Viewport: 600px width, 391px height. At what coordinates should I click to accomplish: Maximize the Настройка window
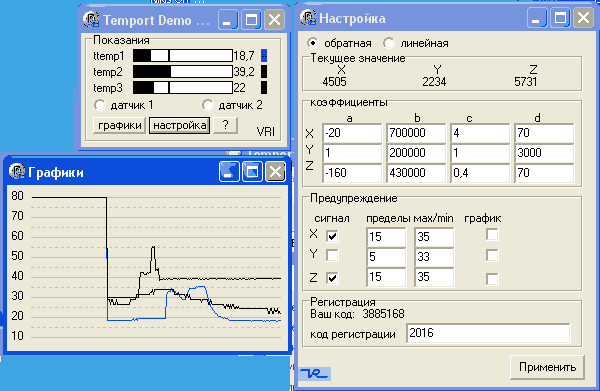[x=561, y=18]
